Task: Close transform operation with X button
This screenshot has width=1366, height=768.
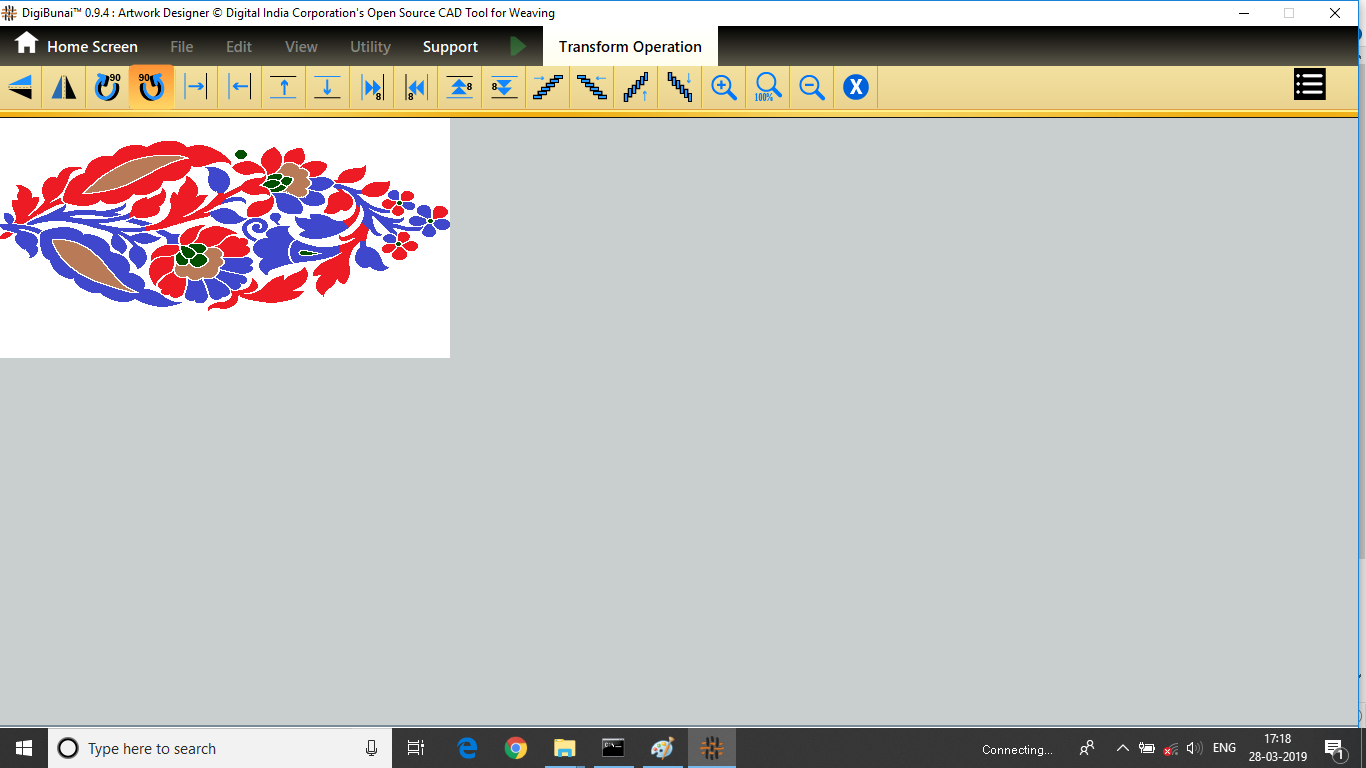Action: (855, 87)
